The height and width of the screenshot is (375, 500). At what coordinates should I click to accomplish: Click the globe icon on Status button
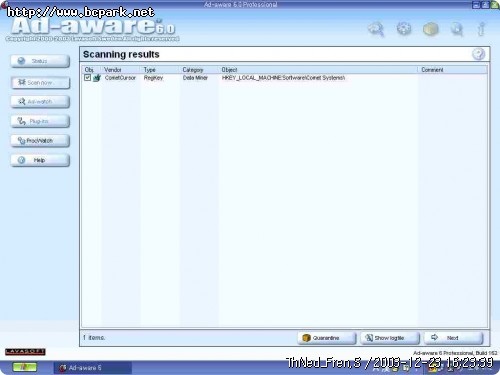tap(21, 61)
